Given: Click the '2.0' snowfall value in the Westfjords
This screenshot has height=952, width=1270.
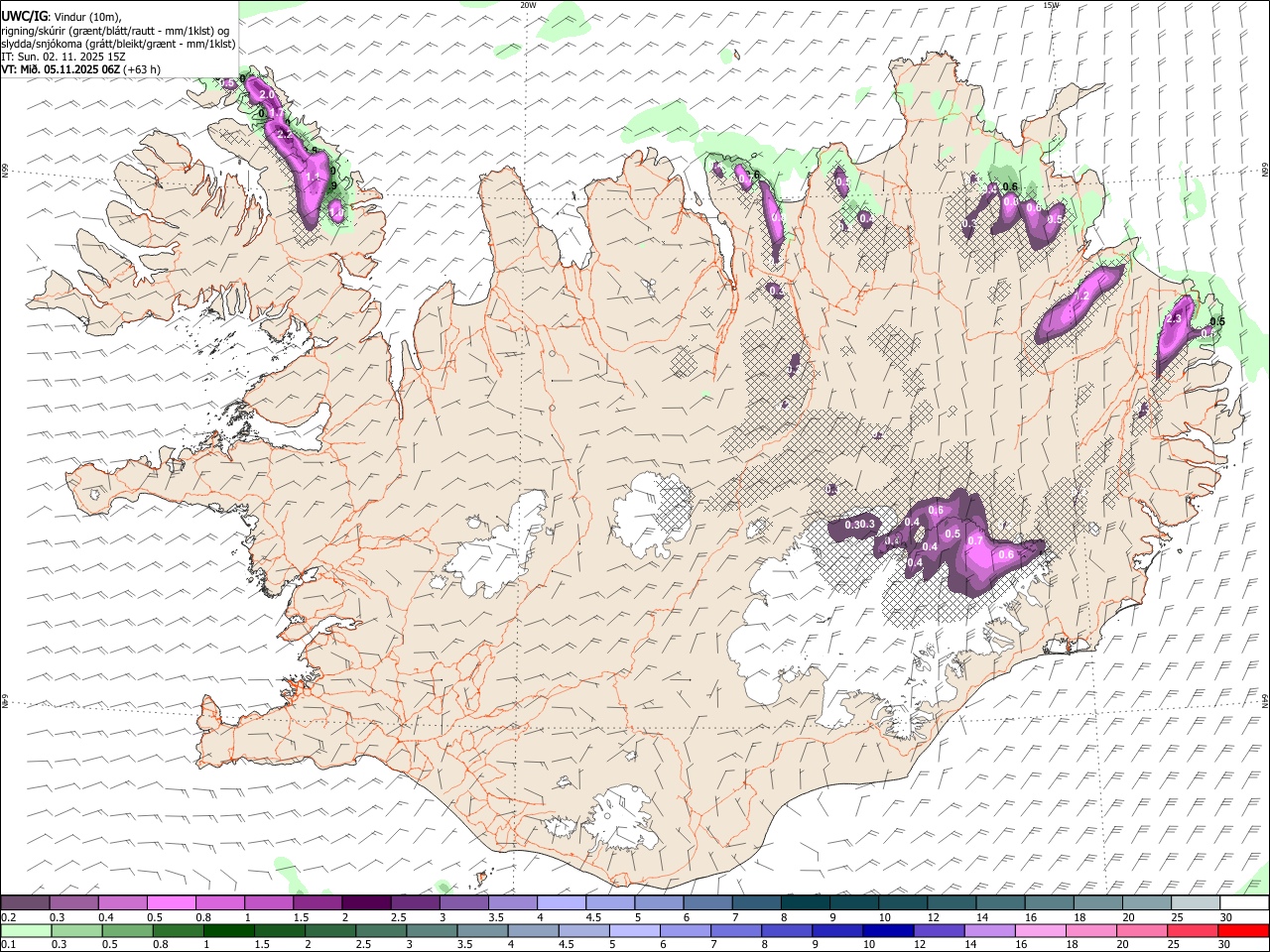Looking at the screenshot, I should (266, 94).
